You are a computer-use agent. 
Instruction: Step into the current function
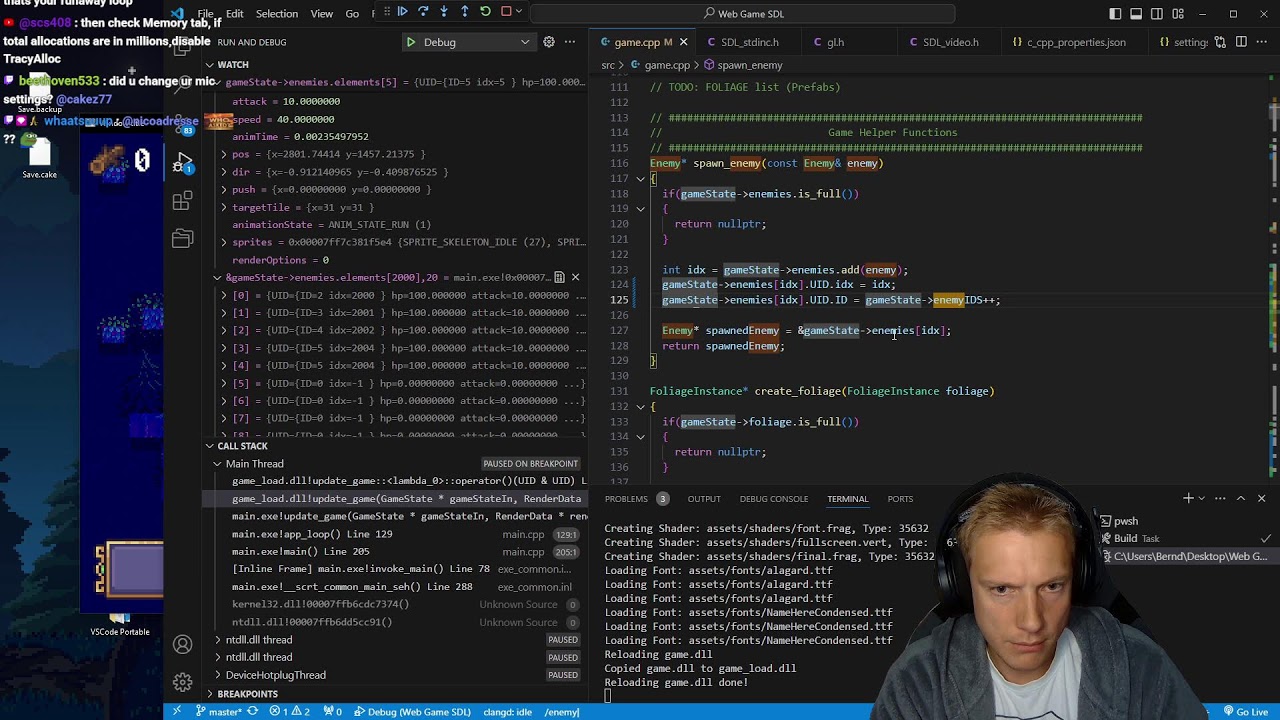[444, 12]
